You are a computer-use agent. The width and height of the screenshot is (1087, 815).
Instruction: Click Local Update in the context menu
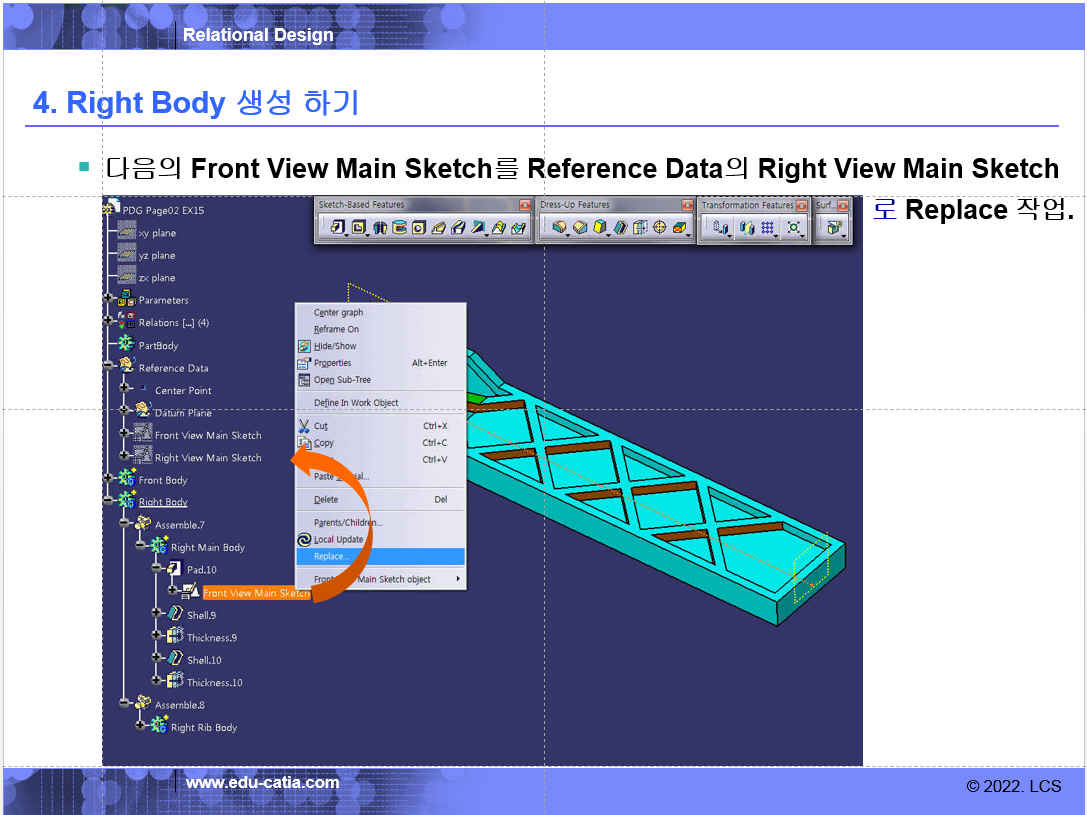pos(338,539)
